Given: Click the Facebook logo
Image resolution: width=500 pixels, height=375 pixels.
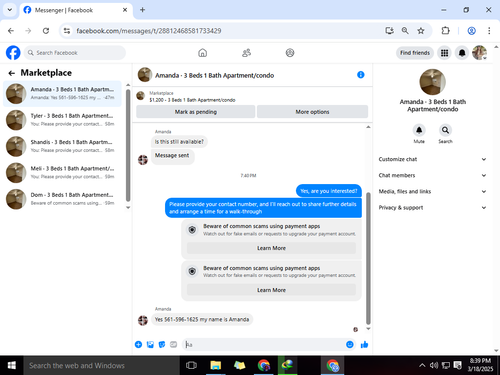Looking at the screenshot, I should [13, 53].
